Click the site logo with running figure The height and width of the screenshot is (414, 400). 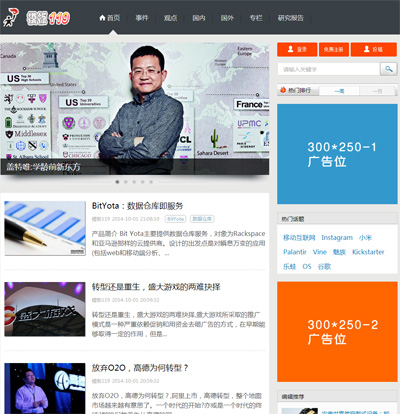pyautogui.click(x=36, y=18)
